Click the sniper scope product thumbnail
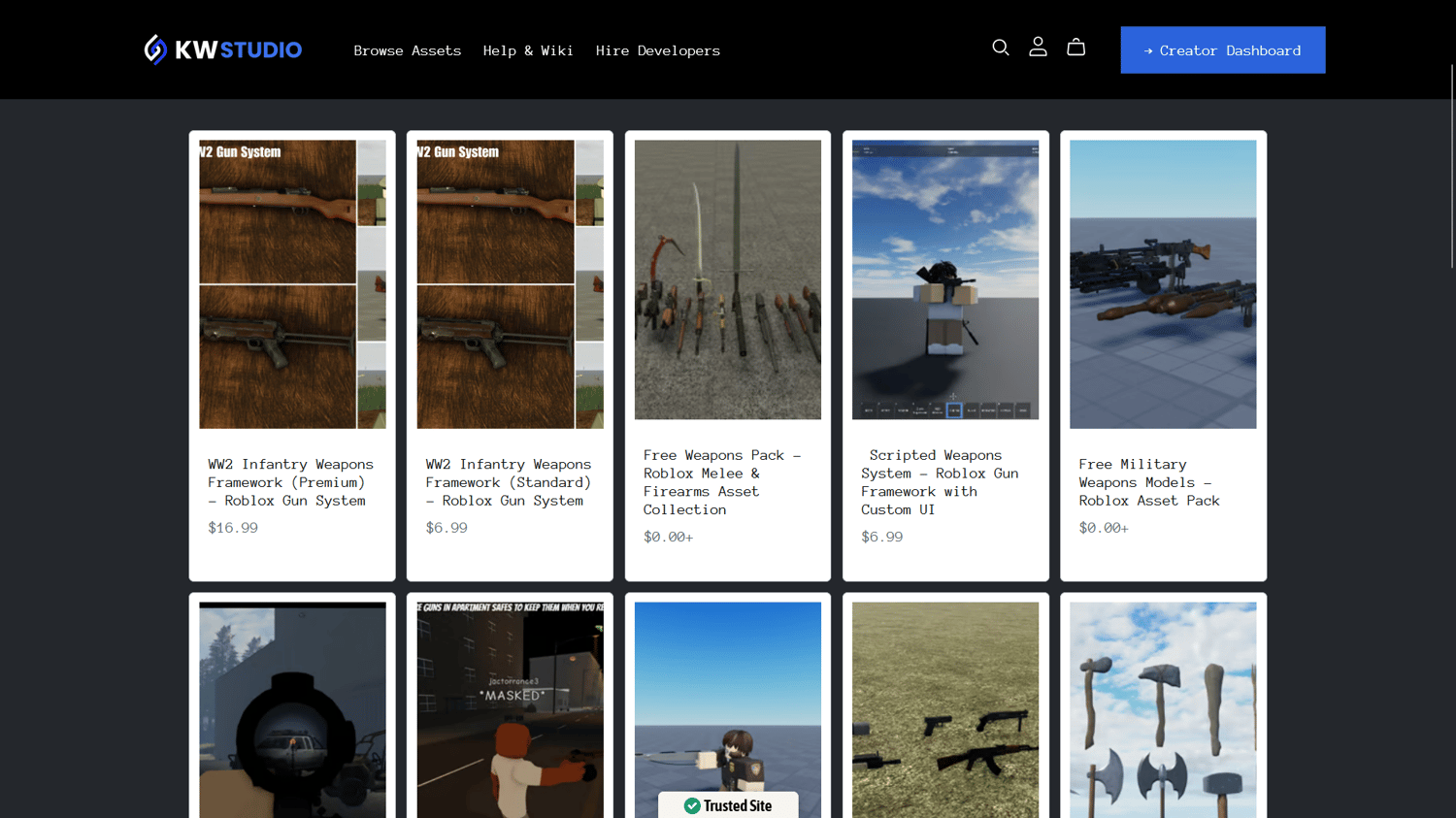Image resolution: width=1456 pixels, height=818 pixels. 292,709
